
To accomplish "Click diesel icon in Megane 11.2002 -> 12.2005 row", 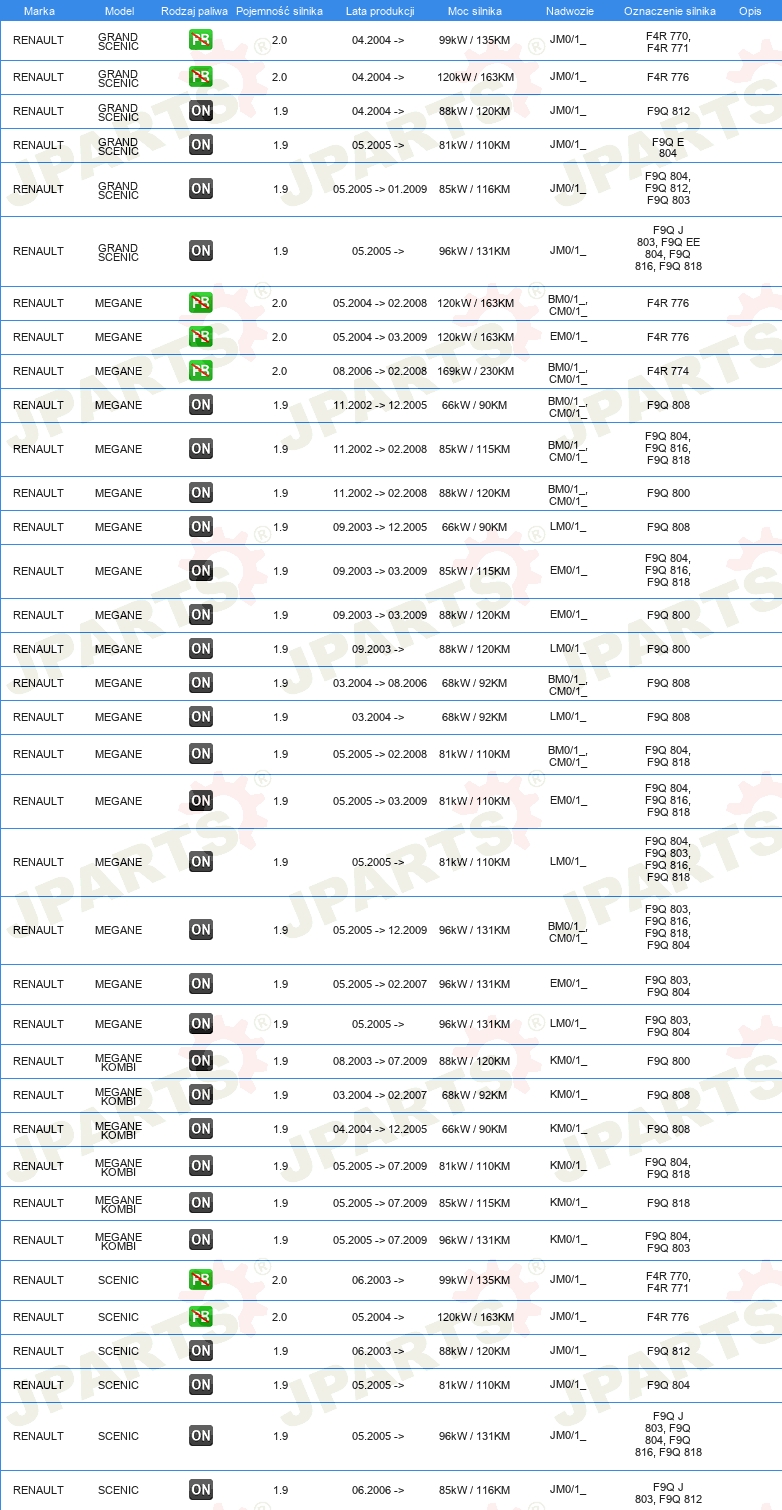I will pyautogui.click(x=201, y=405).
